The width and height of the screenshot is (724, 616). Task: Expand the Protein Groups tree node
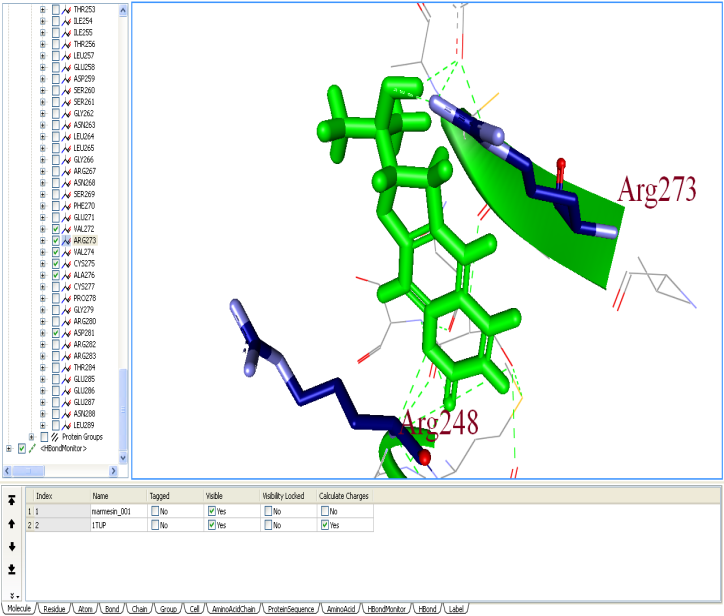31,437
